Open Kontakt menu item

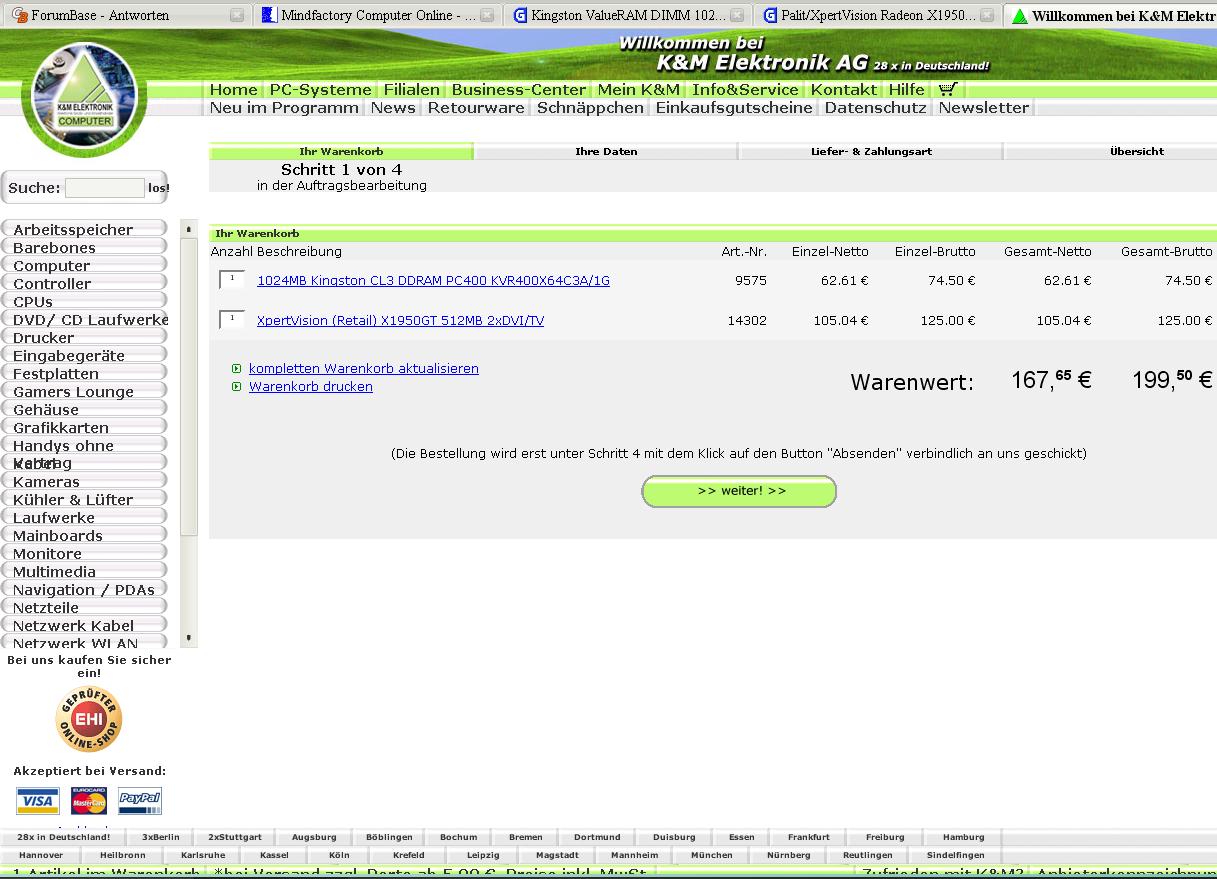click(843, 89)
